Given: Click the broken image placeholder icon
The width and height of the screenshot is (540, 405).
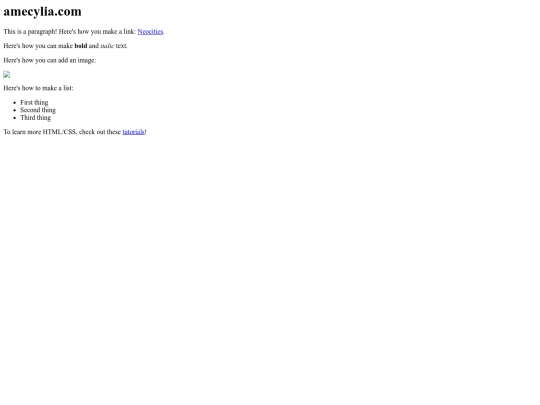Looking at the screenshot, I should coord(7,74).
